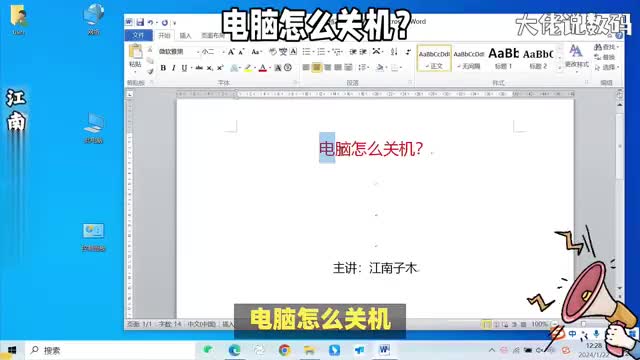
Task: Click the Multilevel List icon
Action: tap(336, 52)
